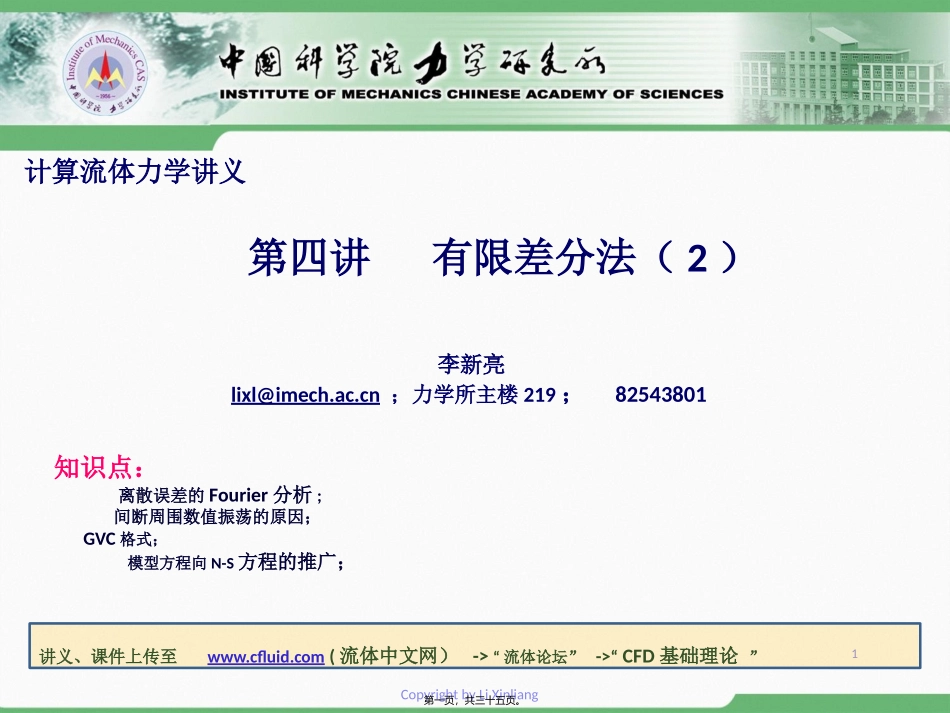This screenshot has width=950, height=713.
Task: Click the 力学所主楼 219 address text
Action: click(484, 395)
